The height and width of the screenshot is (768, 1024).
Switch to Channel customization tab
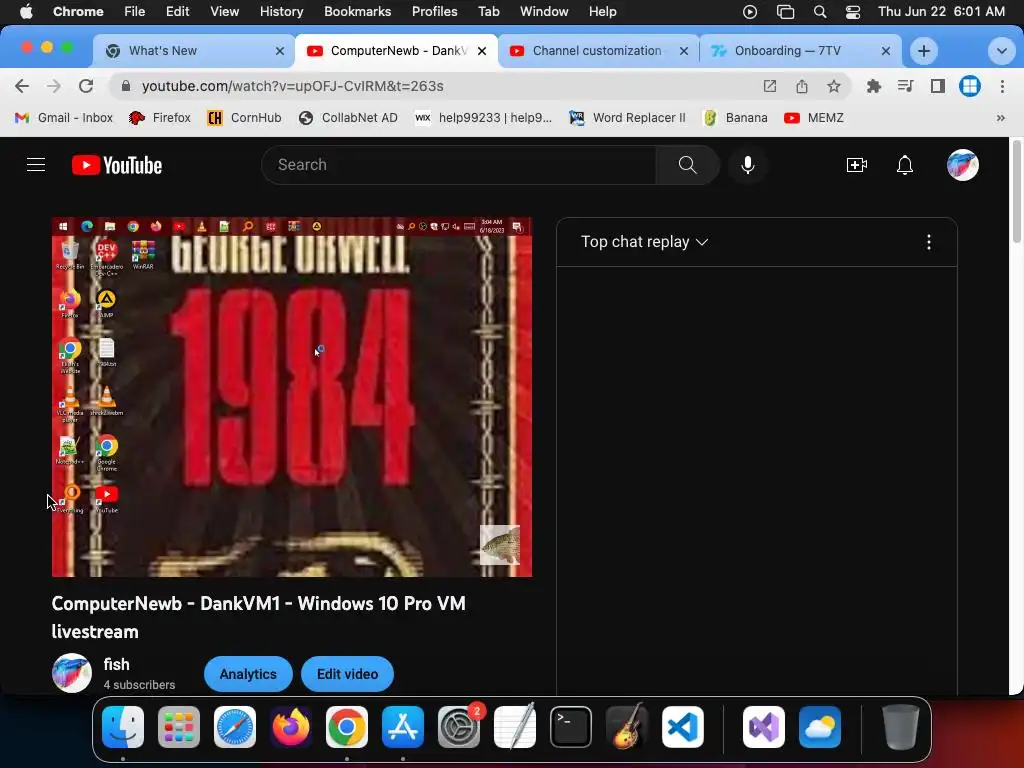tap(597, 51)
